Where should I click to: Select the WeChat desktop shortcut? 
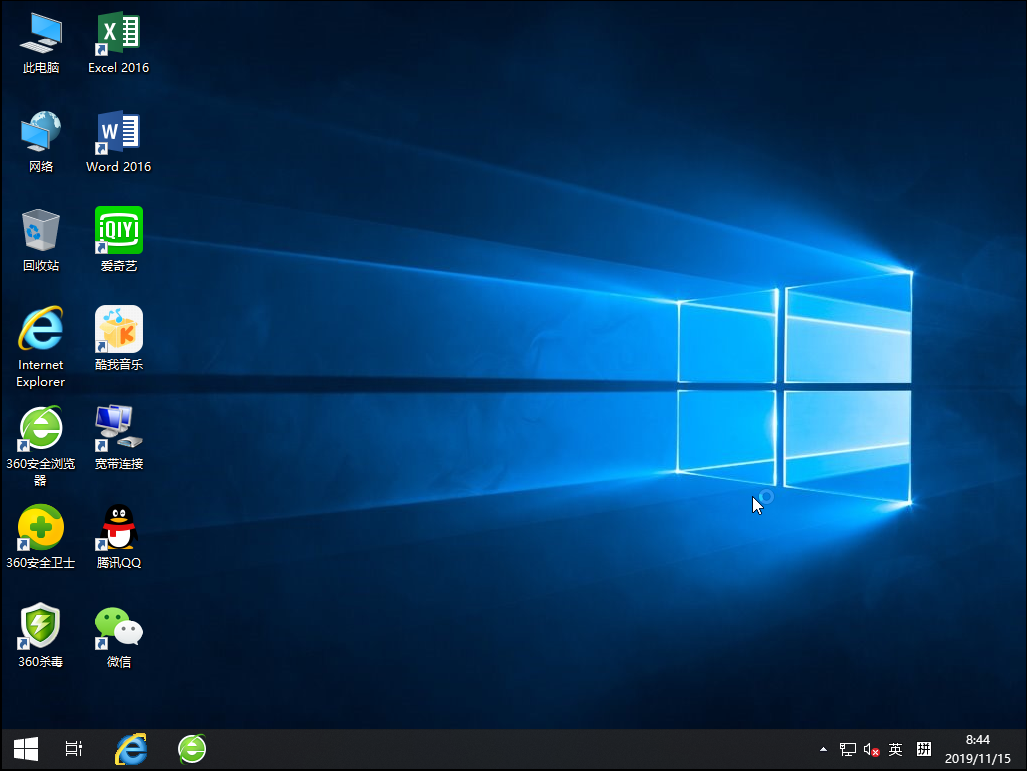118,627
